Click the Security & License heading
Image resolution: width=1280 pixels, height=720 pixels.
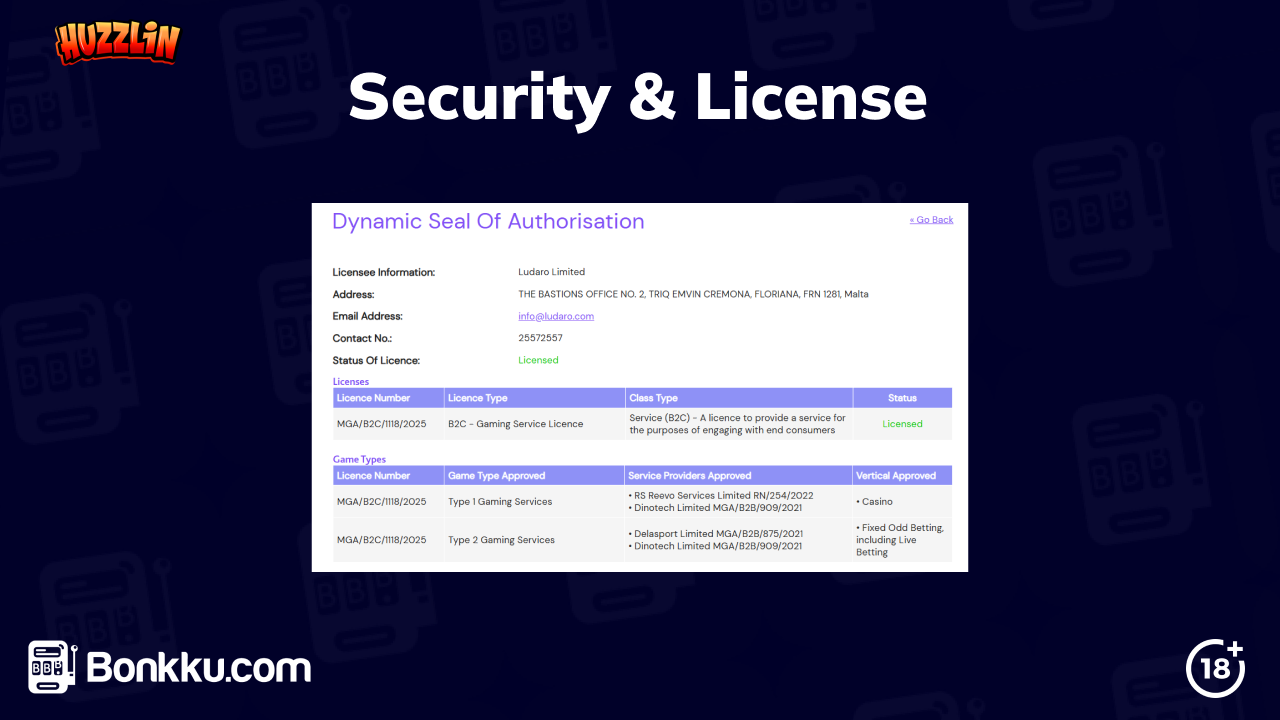[638, 98]
